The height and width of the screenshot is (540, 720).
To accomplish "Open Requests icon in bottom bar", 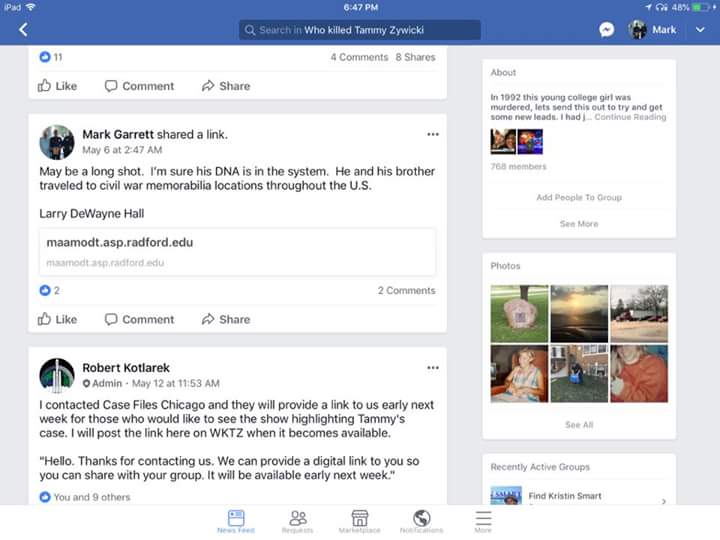I will (x=298, y=522).
